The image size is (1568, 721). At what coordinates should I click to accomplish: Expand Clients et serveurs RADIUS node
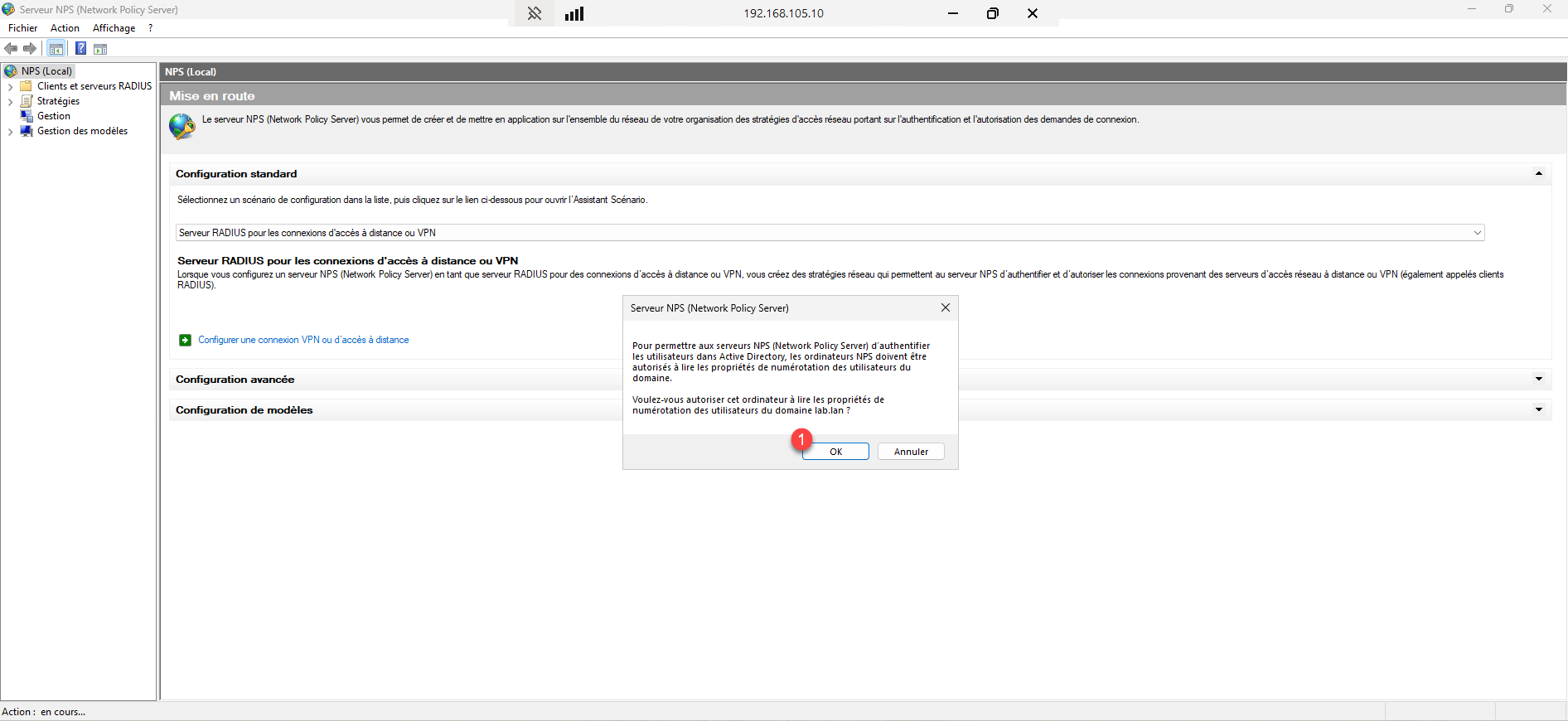click(x=10, y=87)
